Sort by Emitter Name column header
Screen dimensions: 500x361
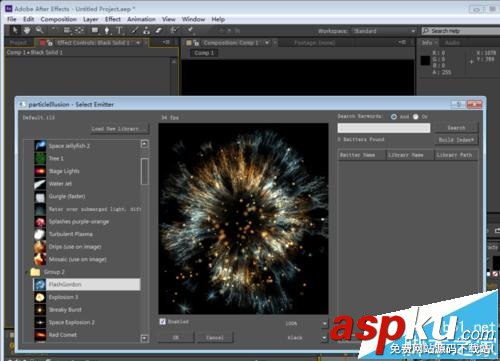click(362, 155)
